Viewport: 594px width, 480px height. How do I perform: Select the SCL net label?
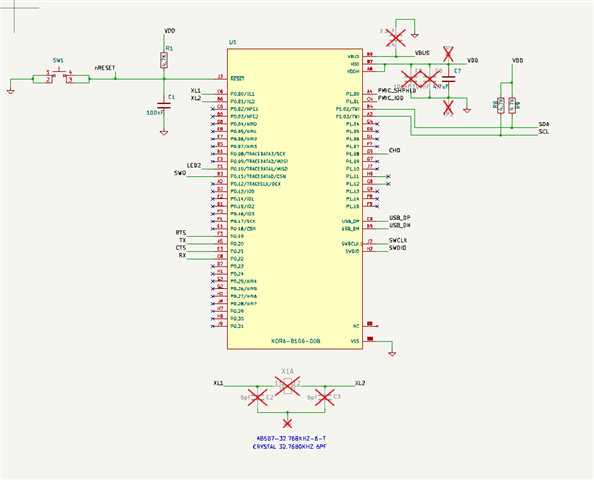[544, 132]
